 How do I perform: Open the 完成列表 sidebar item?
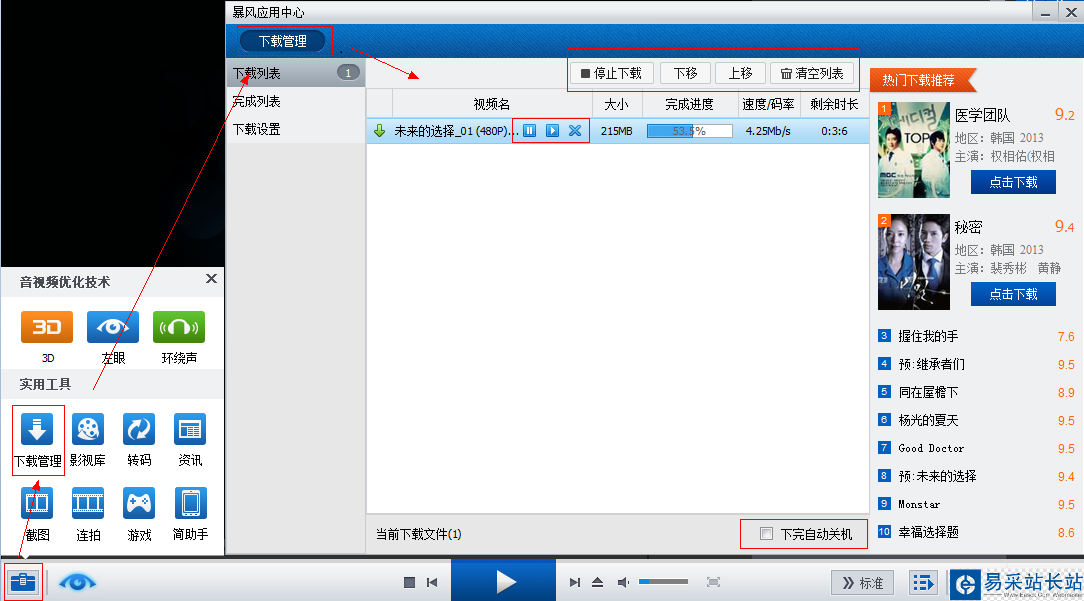point(295,101)
